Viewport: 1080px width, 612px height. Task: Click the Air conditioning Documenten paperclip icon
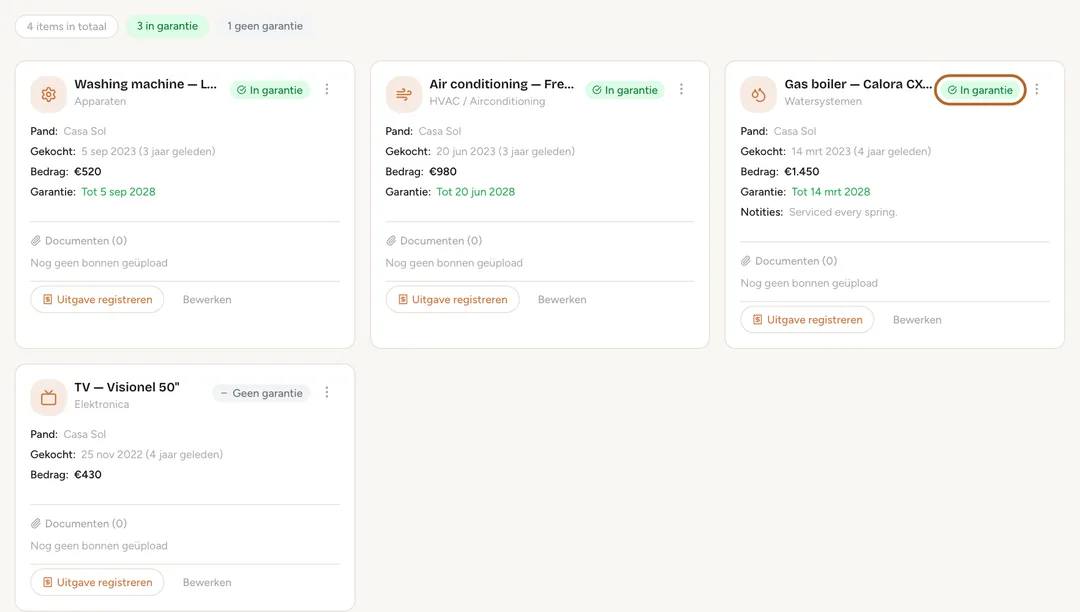coord(391,241)
